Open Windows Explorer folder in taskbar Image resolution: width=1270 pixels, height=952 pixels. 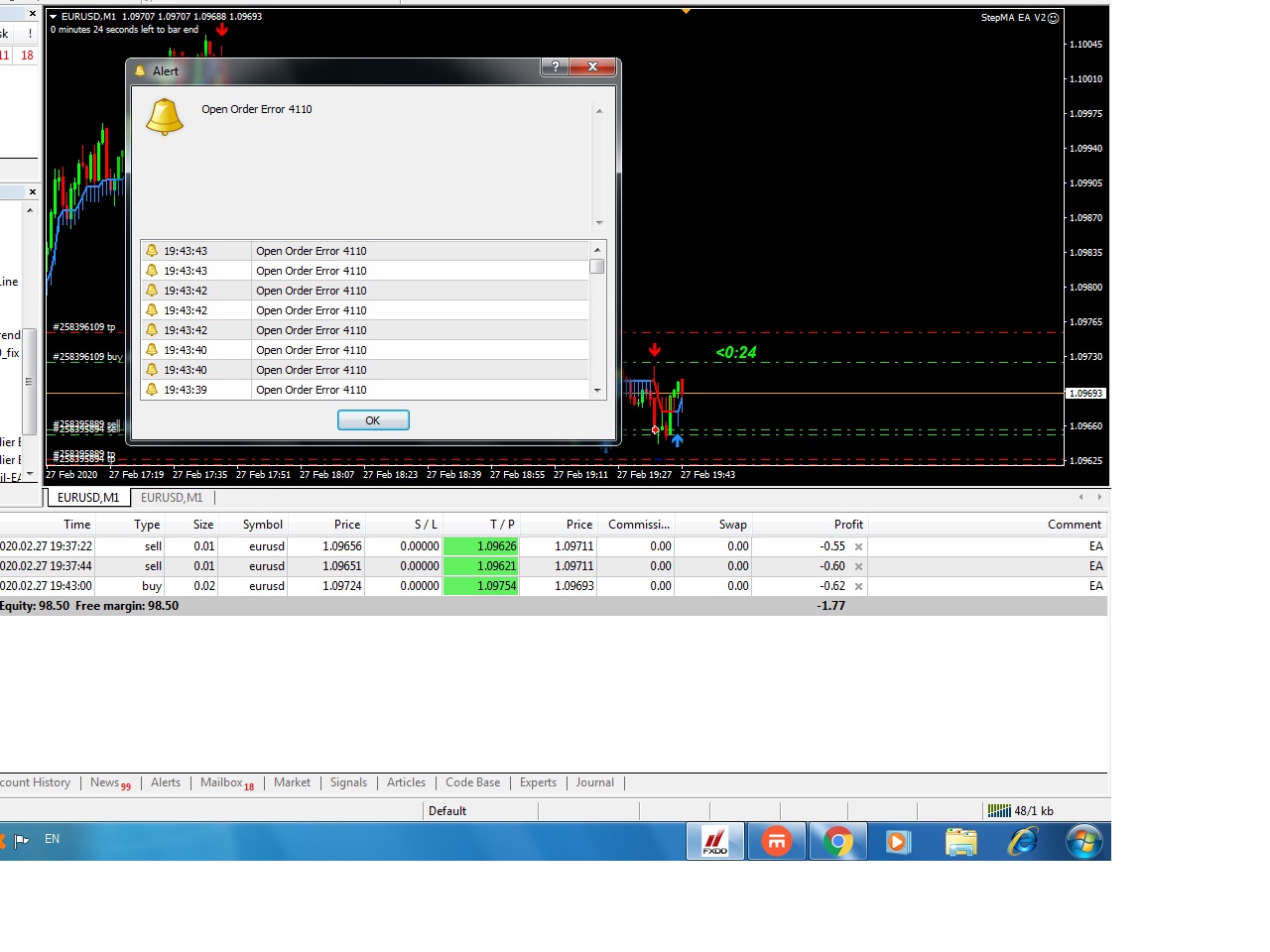[x=960, y=842]
